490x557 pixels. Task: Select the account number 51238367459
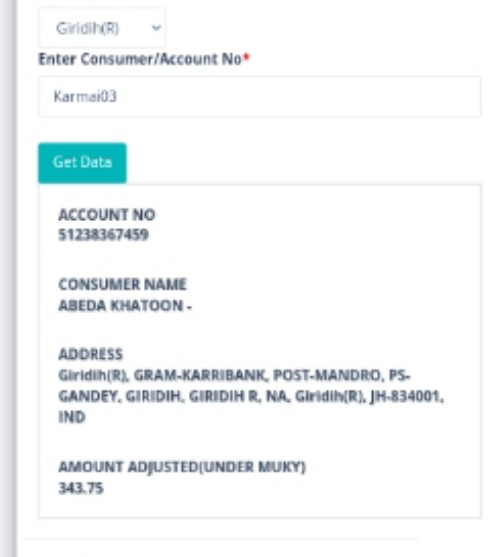(103, 235)
